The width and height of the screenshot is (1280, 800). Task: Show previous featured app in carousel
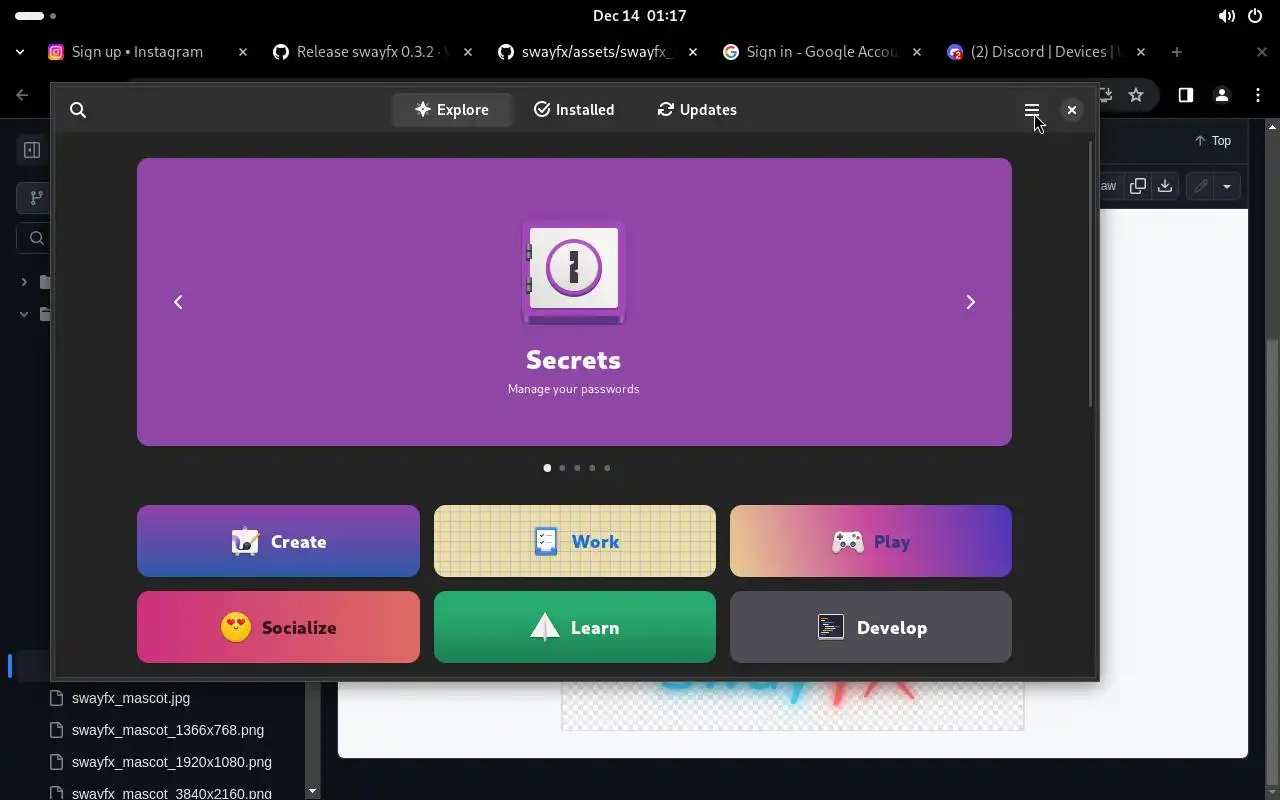(178, 302)
